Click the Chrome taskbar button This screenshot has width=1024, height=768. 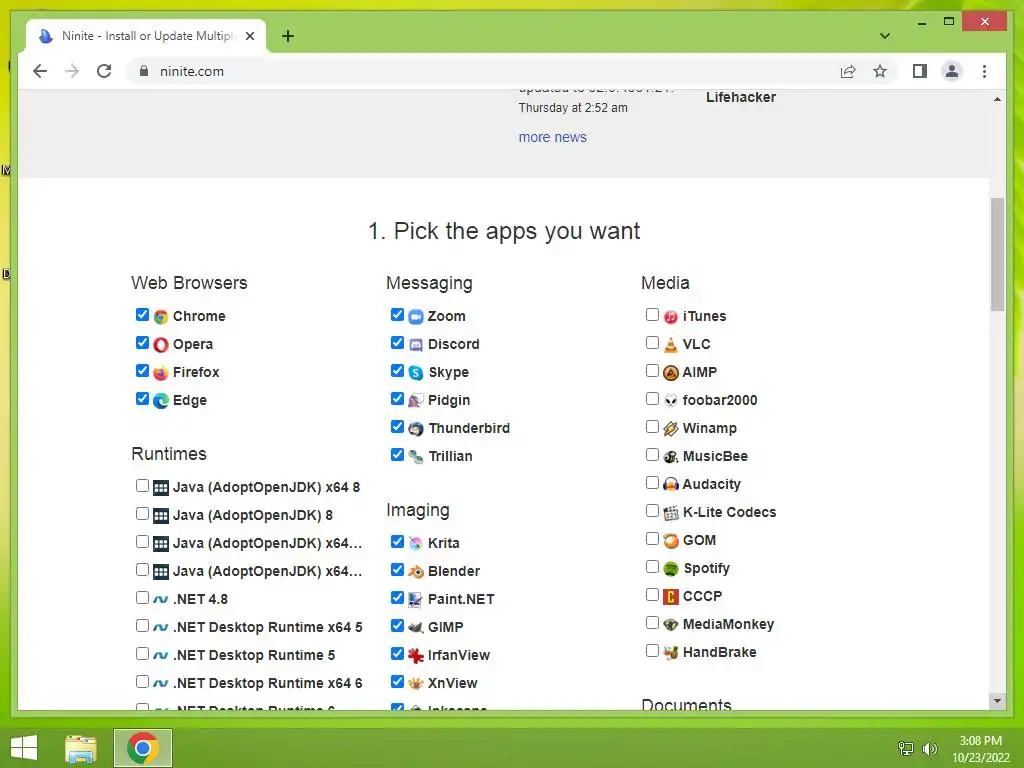pyautogui.click(x=143, y=748)
